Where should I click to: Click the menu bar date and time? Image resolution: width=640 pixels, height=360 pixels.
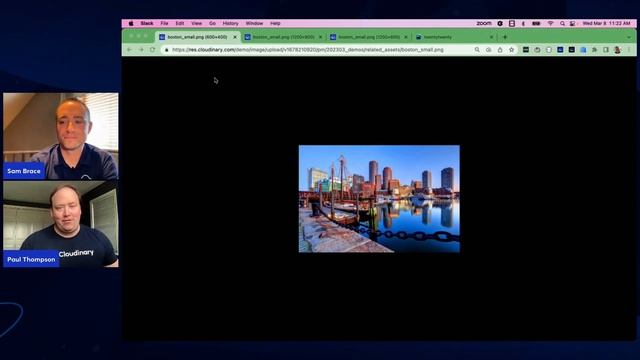[x=607, y=24]
